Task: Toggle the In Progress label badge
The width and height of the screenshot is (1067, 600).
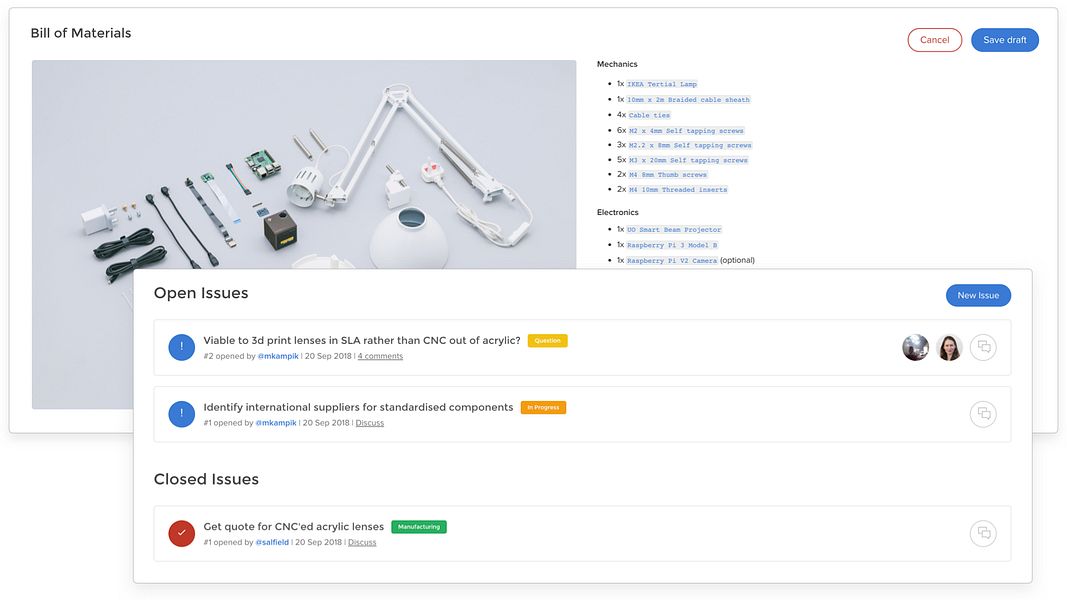Action: coord(545,407)
